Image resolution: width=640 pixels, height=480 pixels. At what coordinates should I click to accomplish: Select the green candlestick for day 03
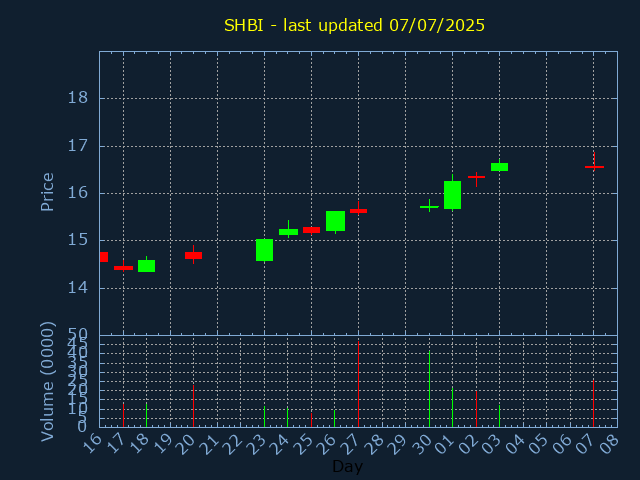coord(500,167)
